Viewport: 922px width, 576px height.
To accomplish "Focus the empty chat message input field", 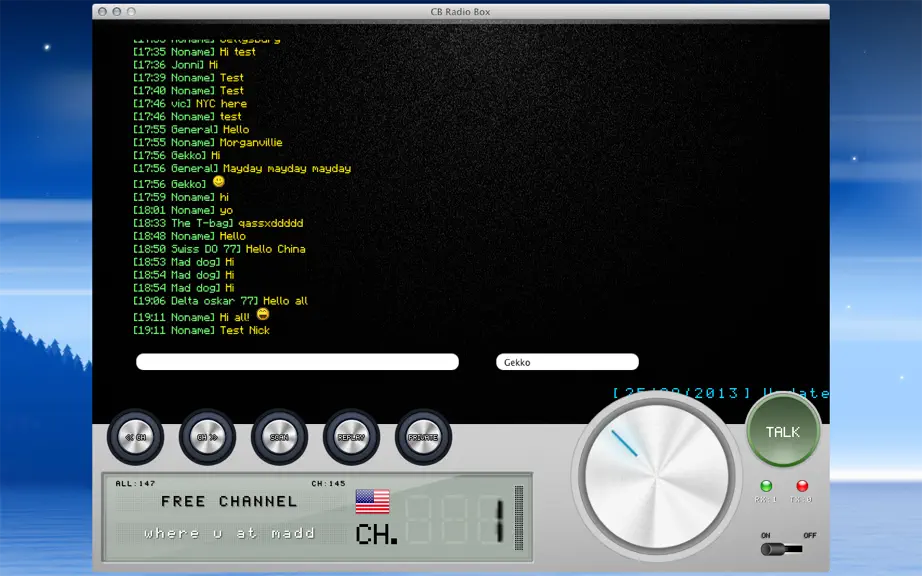I will (x=297, y=362).
